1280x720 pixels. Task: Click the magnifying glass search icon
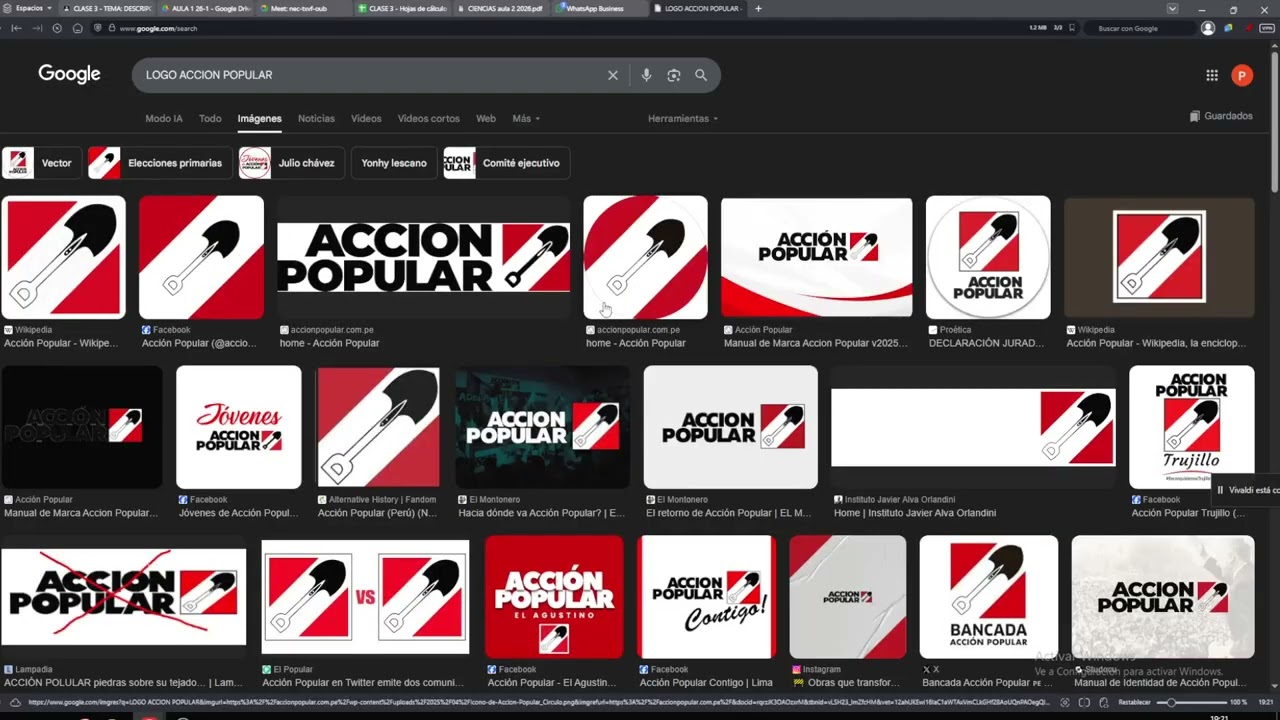coord(701,75)
